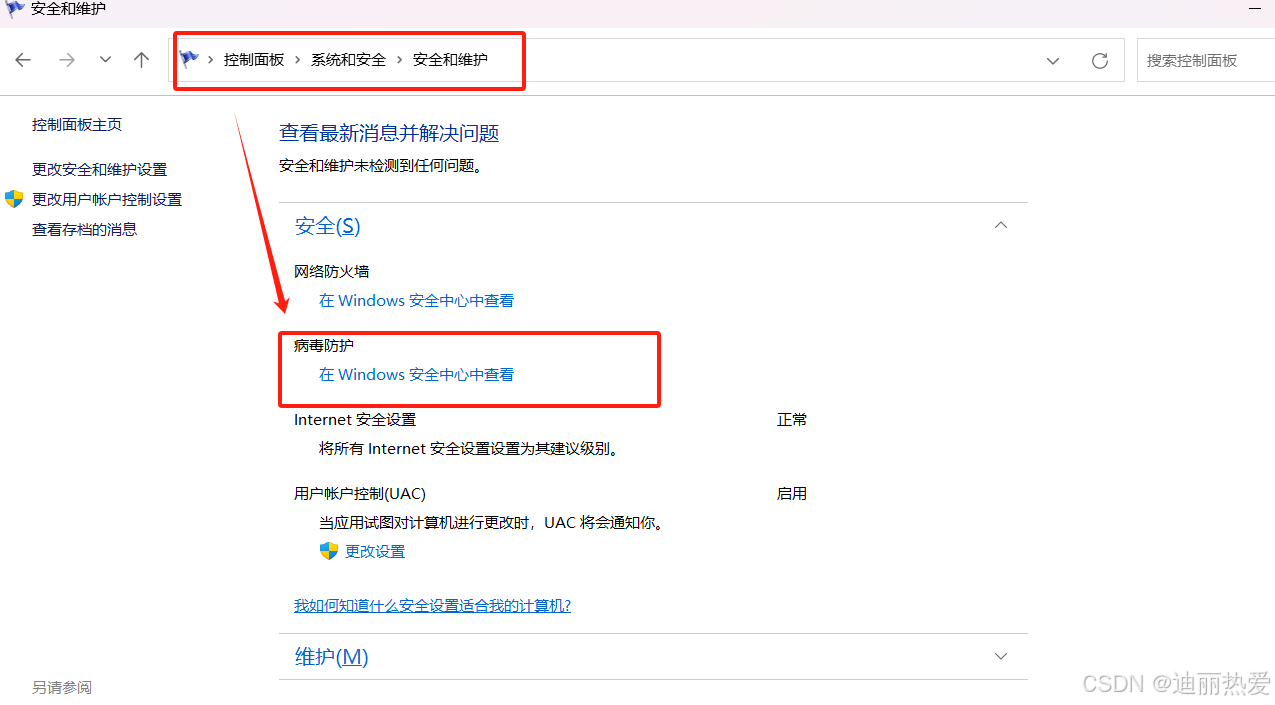The width and height of the screenshot is (1275, 705).
Task: Focus the 搜索控制面板 search field
Action: point(1205,61)
